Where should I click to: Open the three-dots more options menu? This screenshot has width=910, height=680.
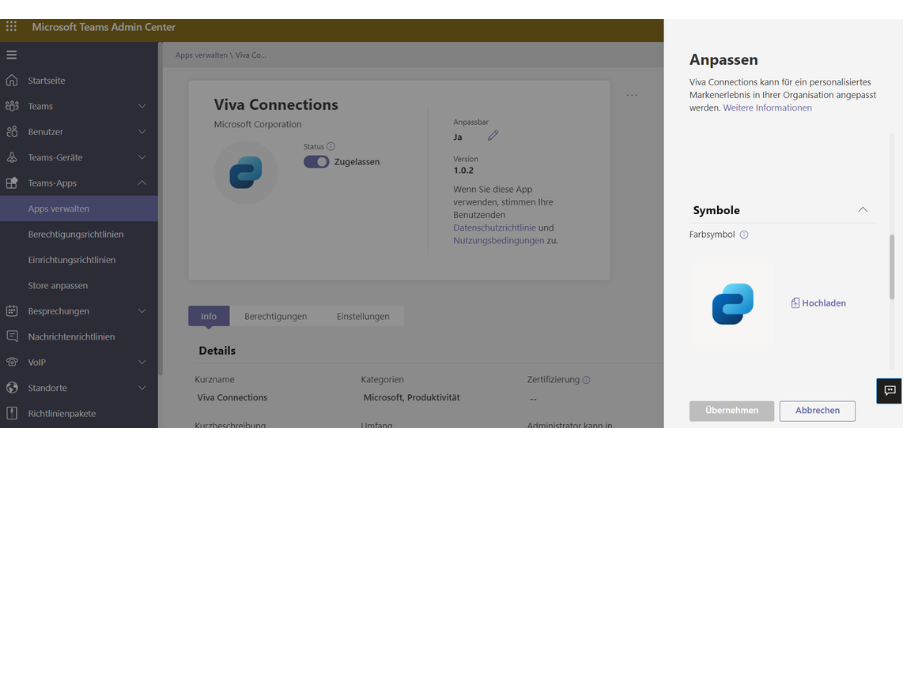pyautogui.click(x=632, y=95)
